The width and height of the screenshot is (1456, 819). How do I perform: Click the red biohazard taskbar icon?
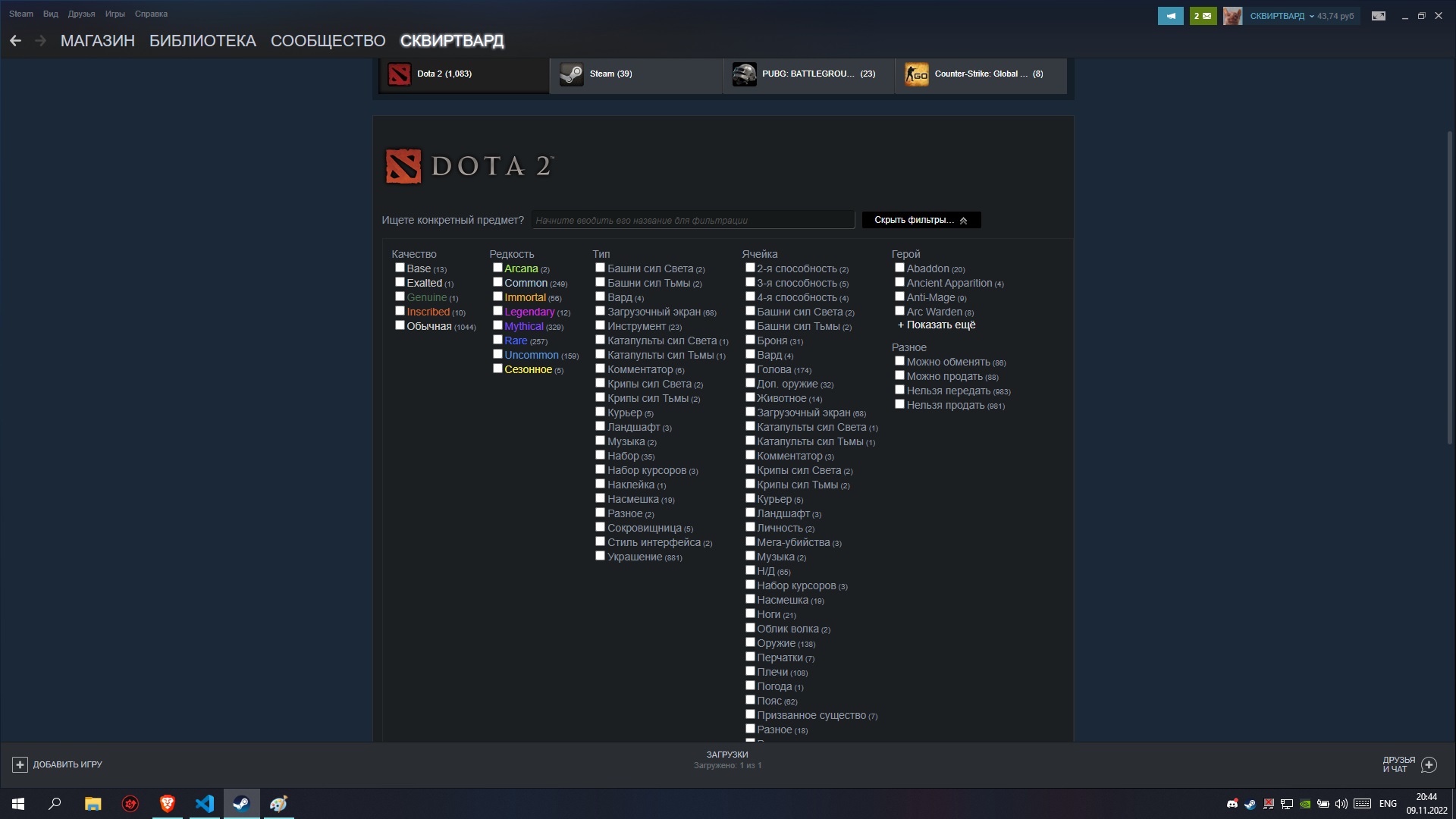pos(130,804)
